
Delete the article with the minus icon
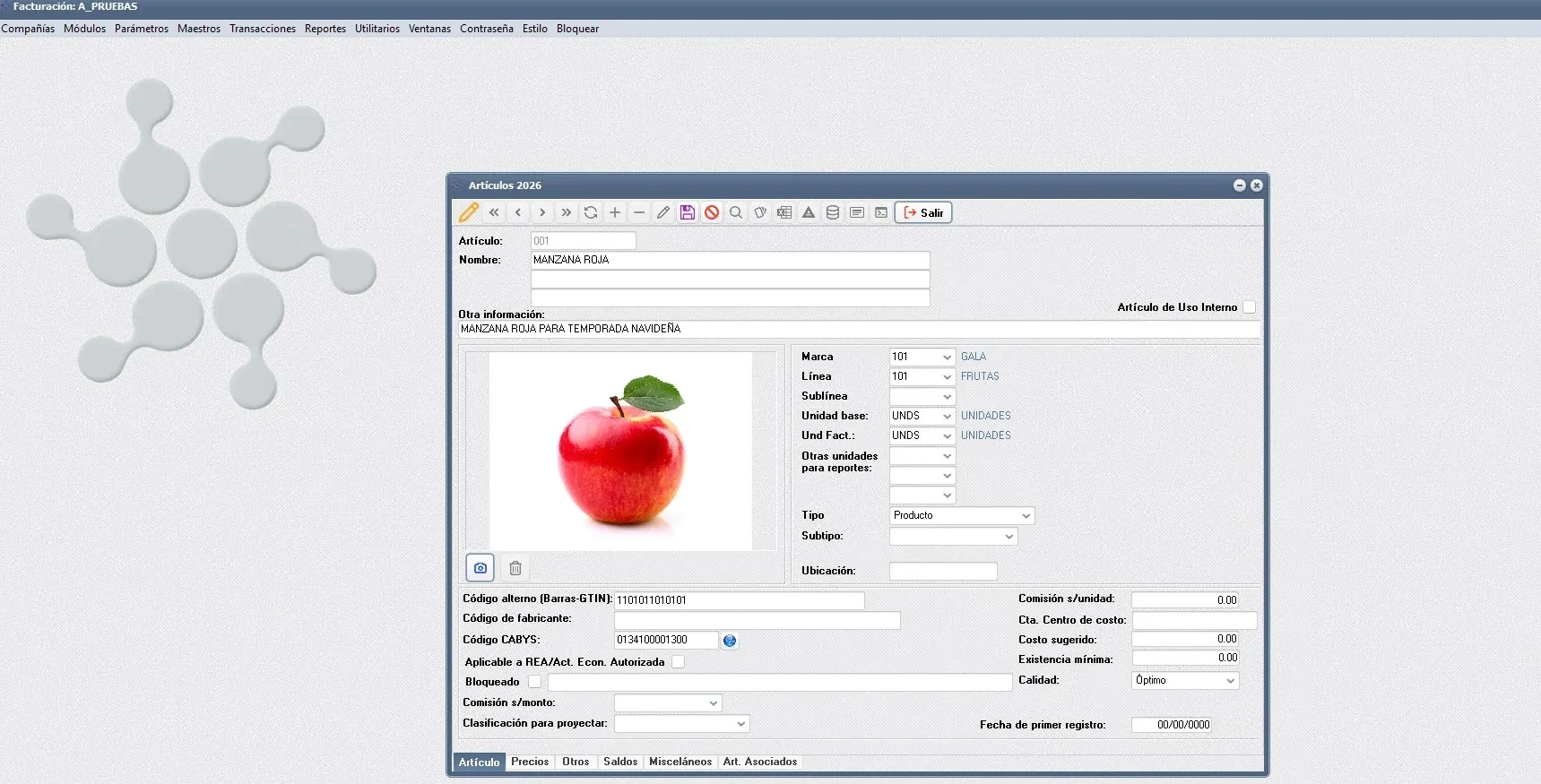(639, 212)
